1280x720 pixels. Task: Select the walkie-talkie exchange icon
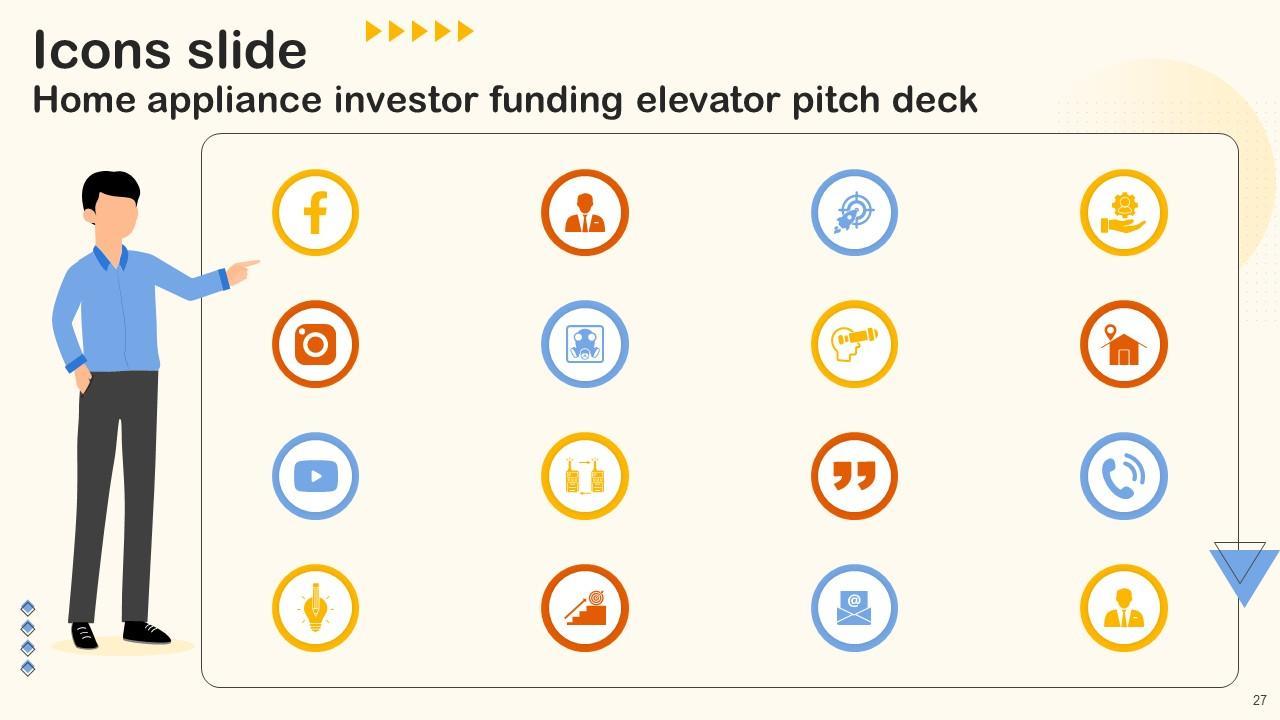click(x=585, y=476)
